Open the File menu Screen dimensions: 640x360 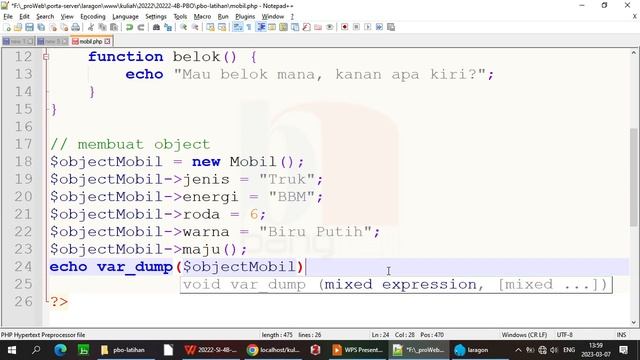[x=8, y=16]
